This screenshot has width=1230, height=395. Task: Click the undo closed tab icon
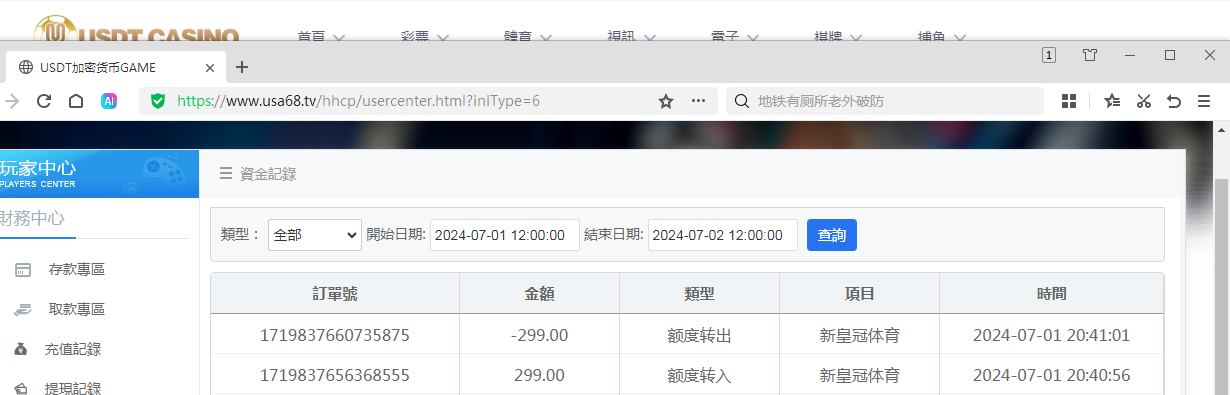coord(1174,101)
